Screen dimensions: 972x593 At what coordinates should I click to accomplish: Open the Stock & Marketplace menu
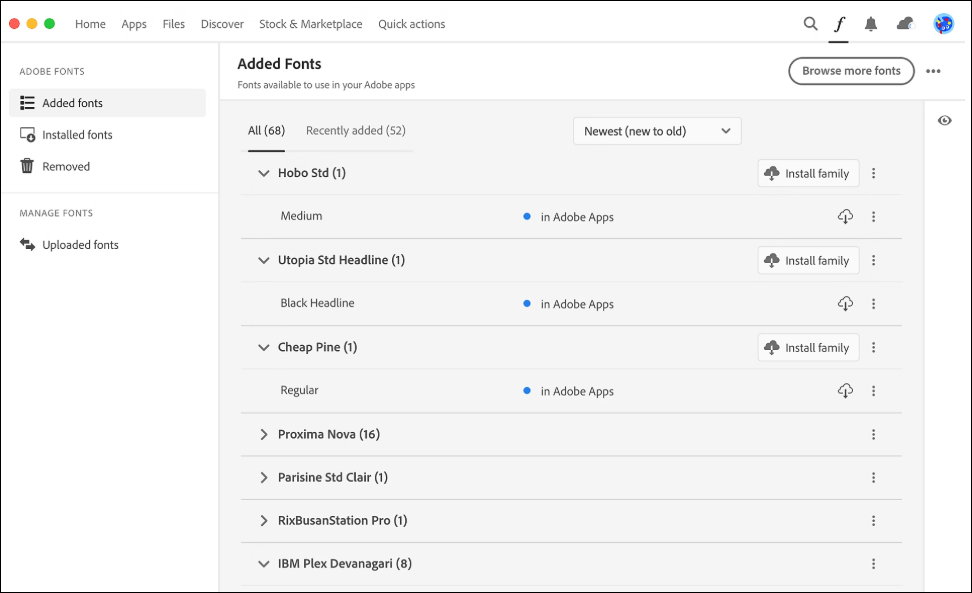click(x=310, y=24)
